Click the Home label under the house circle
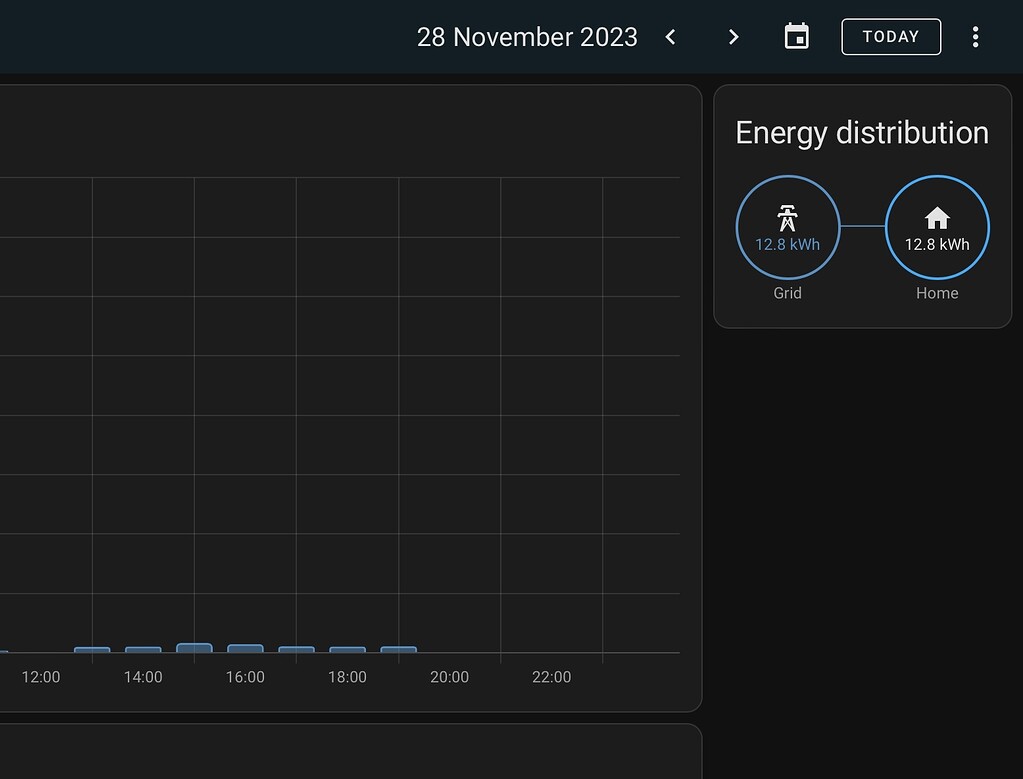 coord(937,292)
